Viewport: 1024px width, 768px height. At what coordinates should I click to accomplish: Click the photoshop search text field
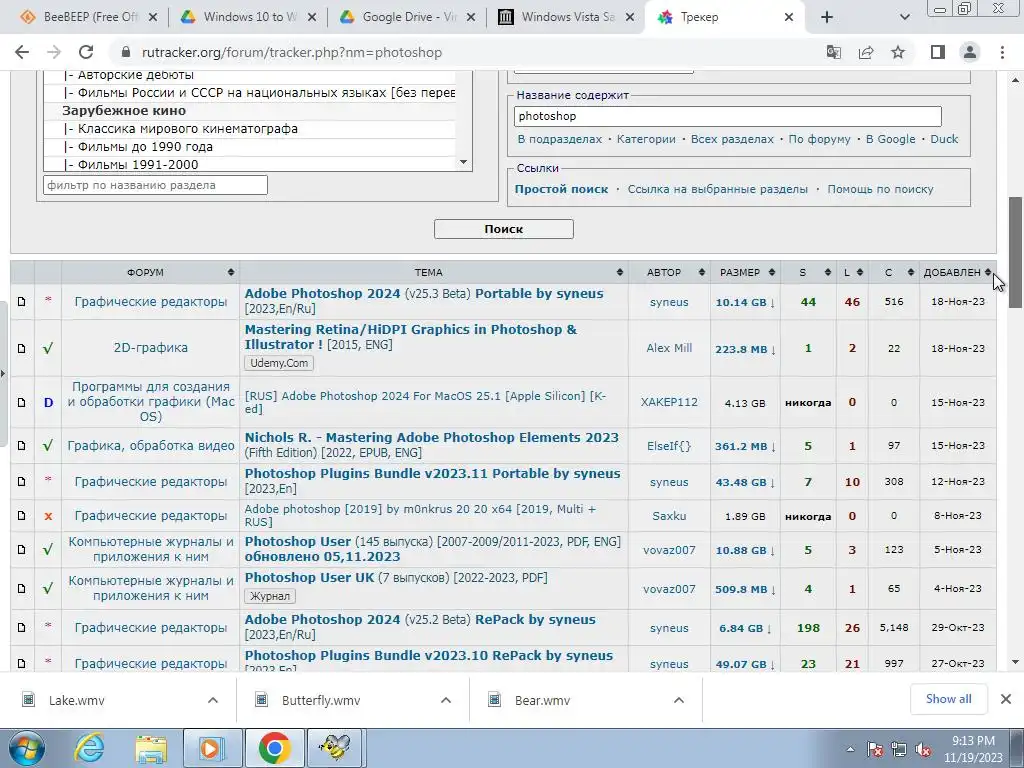coord(728,116)
